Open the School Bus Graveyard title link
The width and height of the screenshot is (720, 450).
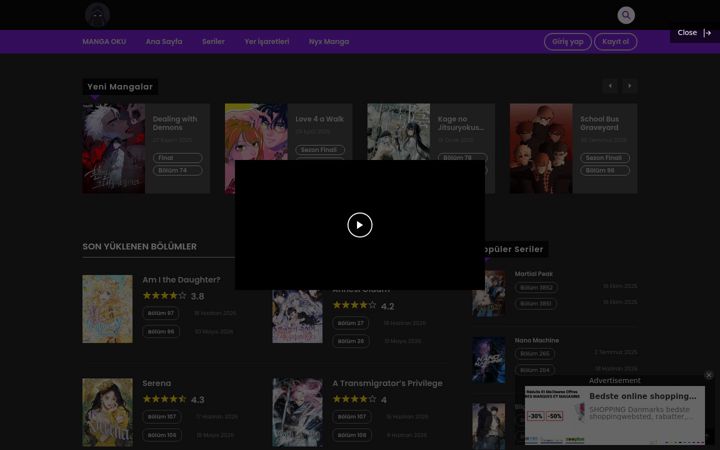click(x=599, y=123)
